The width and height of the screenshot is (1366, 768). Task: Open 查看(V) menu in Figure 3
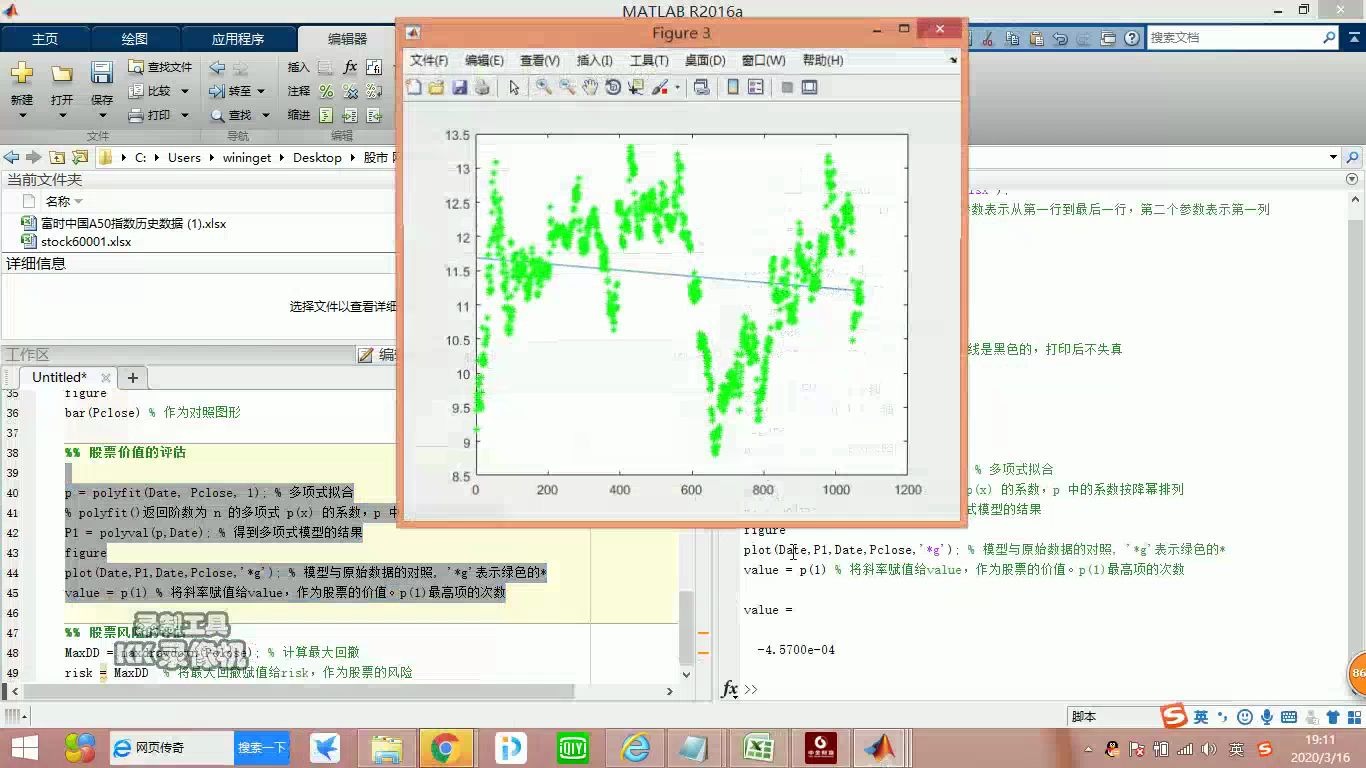pyautogui.click(x=540, y=60)
